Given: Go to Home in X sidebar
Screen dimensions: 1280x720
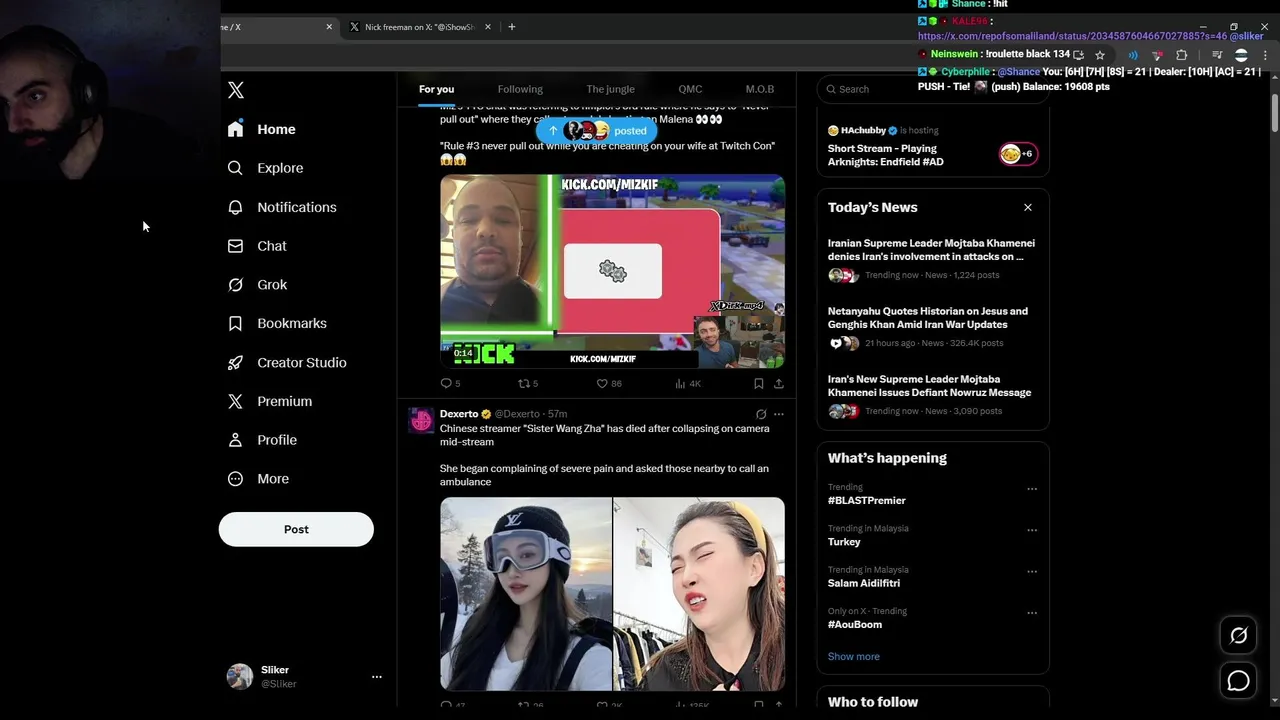Looking at the screenshot, I should pos(261,129).
